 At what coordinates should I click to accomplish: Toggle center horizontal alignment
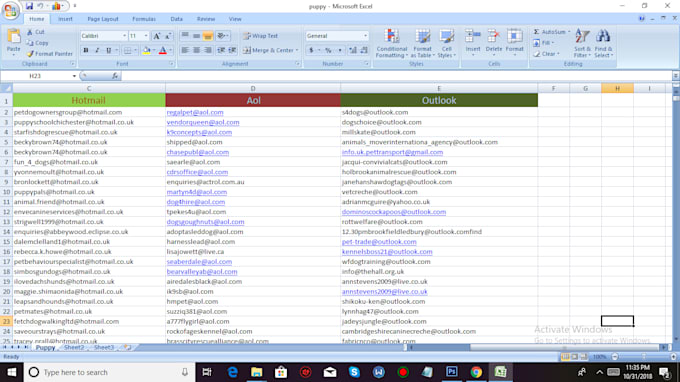tap(196, 50)
